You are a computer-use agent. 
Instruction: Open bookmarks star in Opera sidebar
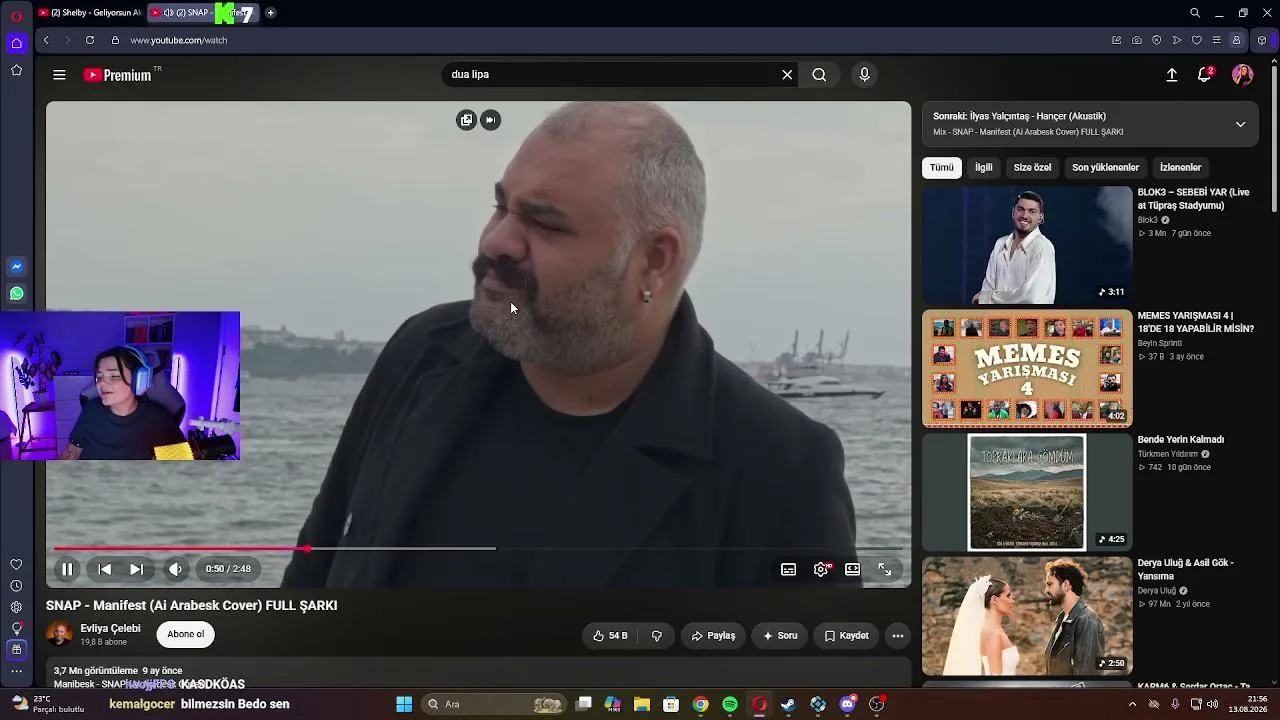pos(16,71)
